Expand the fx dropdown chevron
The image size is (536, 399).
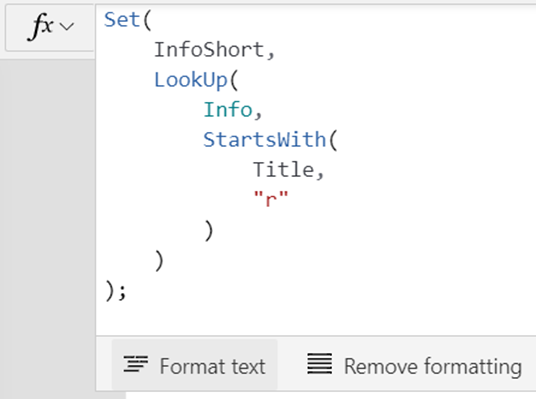point(67,26)
